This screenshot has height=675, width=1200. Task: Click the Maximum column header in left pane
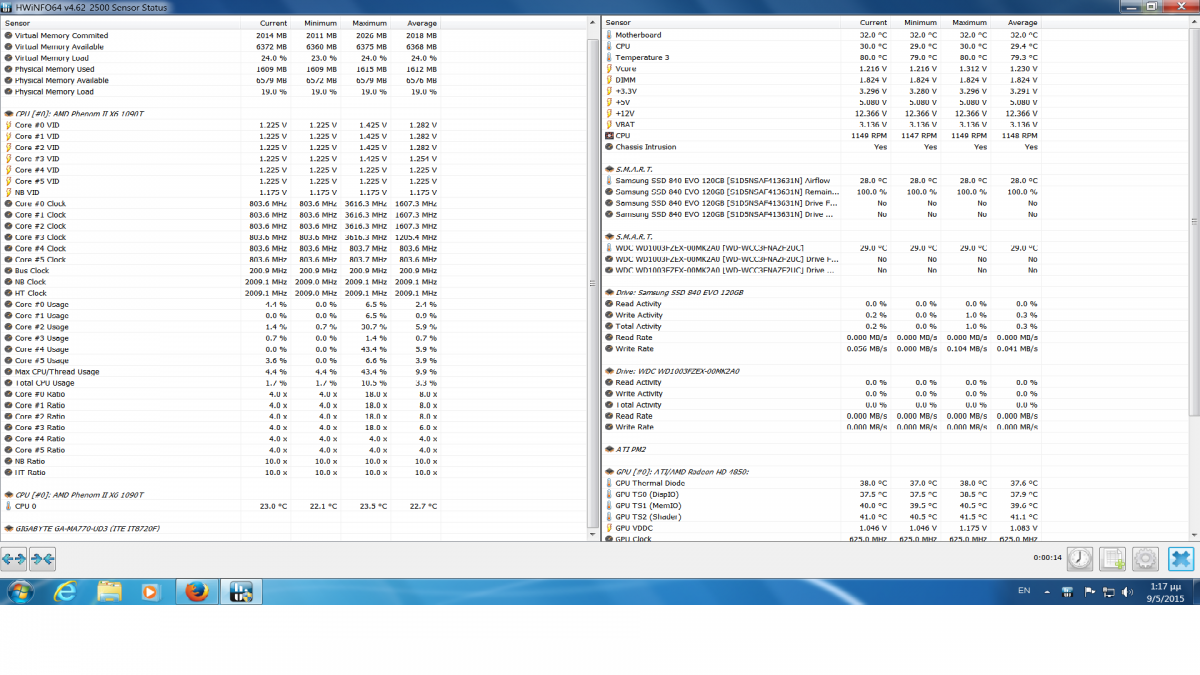coord(368,22)
